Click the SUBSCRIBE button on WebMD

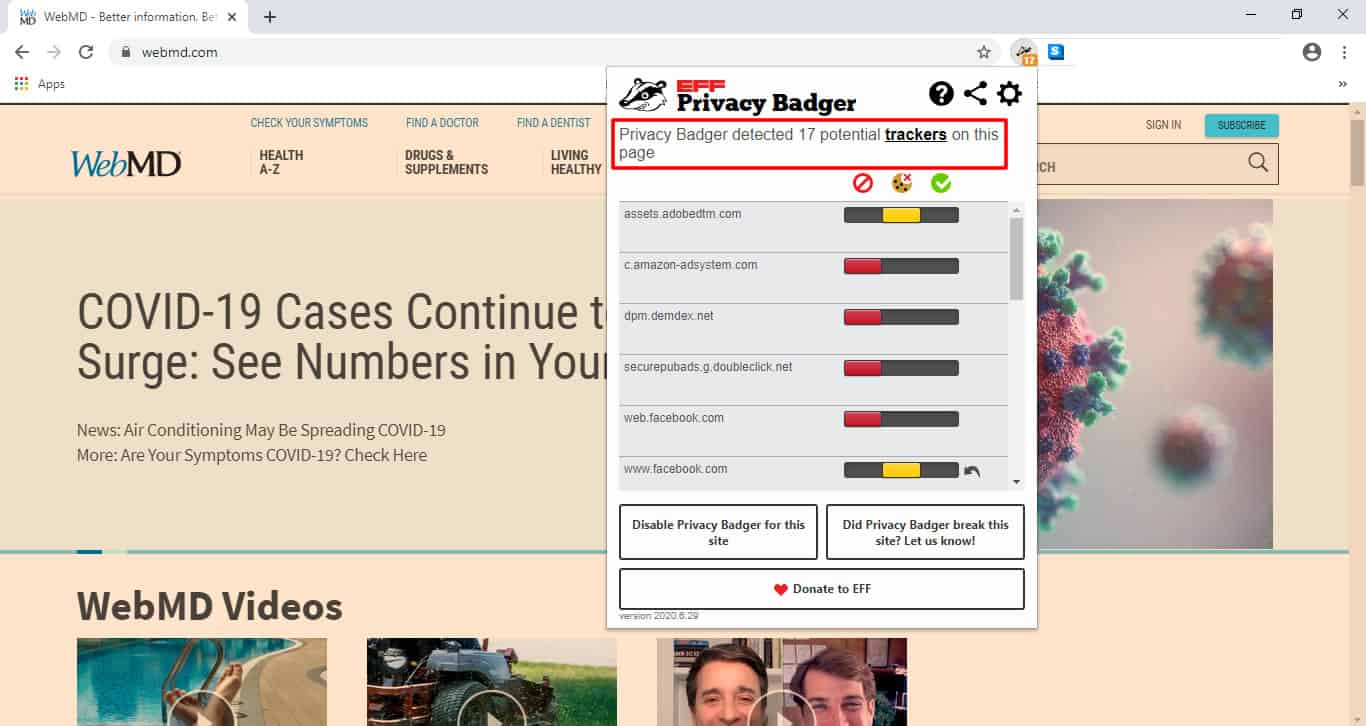pyautogui.click(x=1241, y=125)
